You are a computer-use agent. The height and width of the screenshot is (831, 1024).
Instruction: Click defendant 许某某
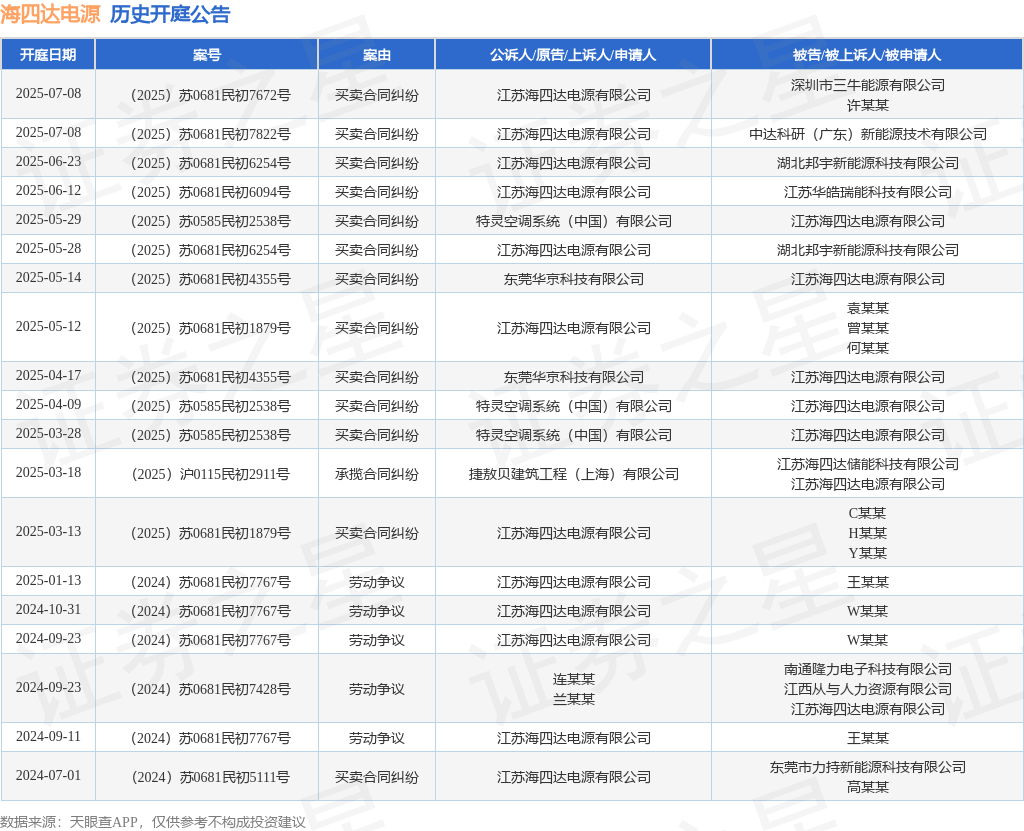[867, 105]
